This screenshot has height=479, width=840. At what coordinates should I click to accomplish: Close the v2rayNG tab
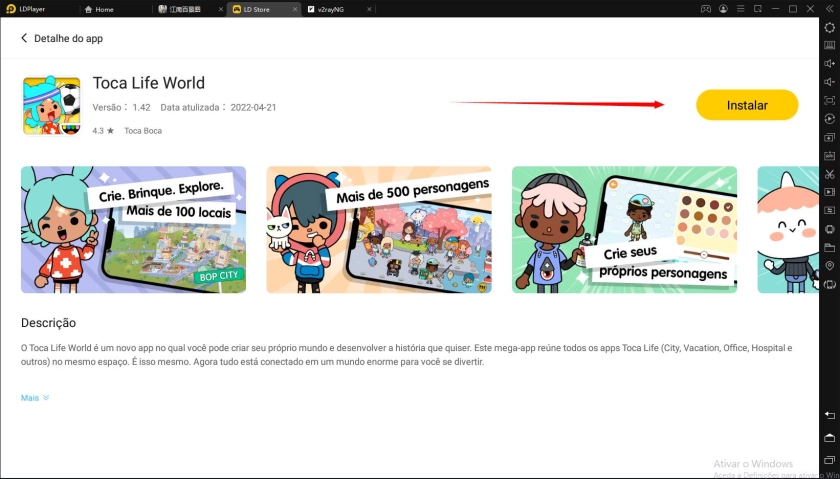point(369,9)
